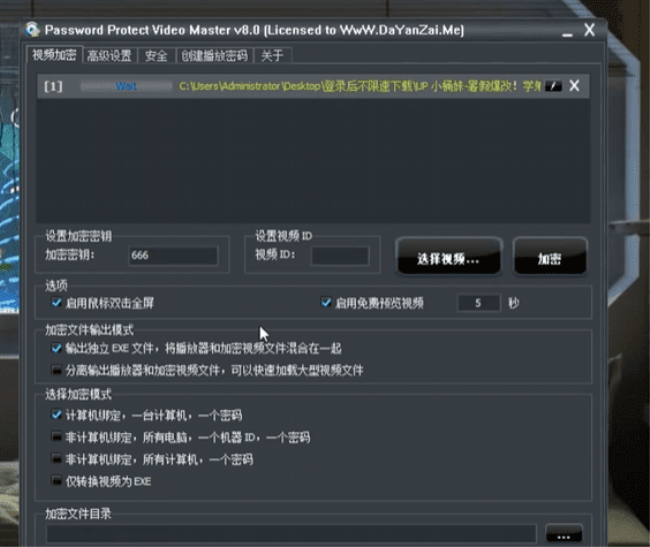Open the browse button for encrypted file directory
The image size is (650, 547).
pyautogui.click(x=563, y=535)
